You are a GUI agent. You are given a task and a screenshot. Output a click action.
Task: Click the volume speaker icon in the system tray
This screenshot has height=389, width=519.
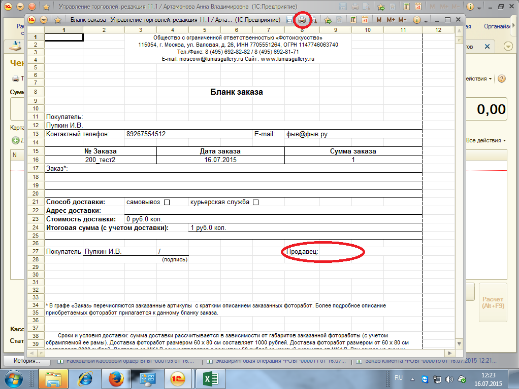pos(449,379)
